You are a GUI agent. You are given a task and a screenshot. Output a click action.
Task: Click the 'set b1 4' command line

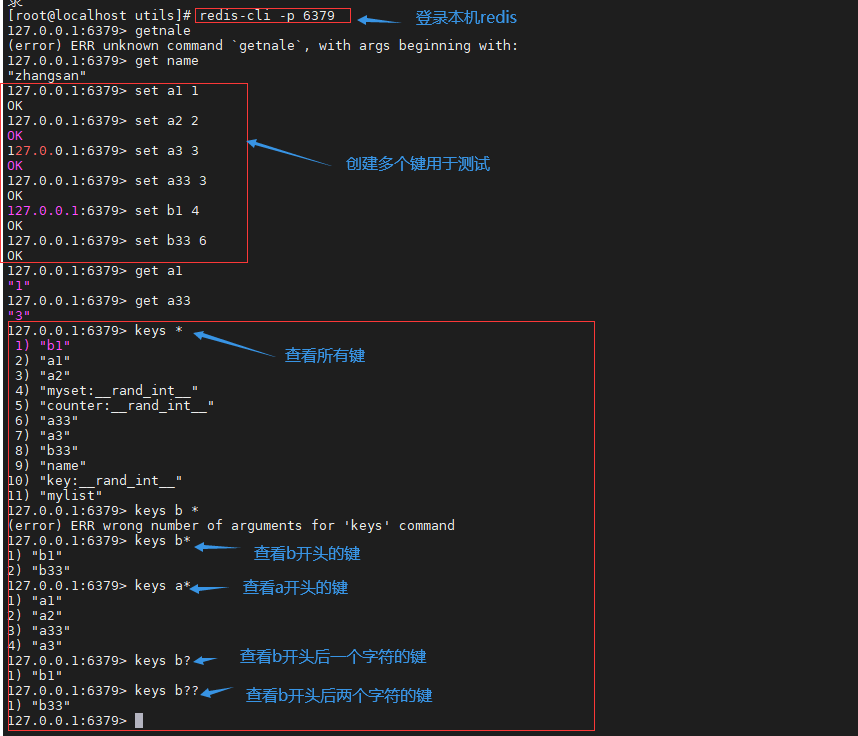103,211
